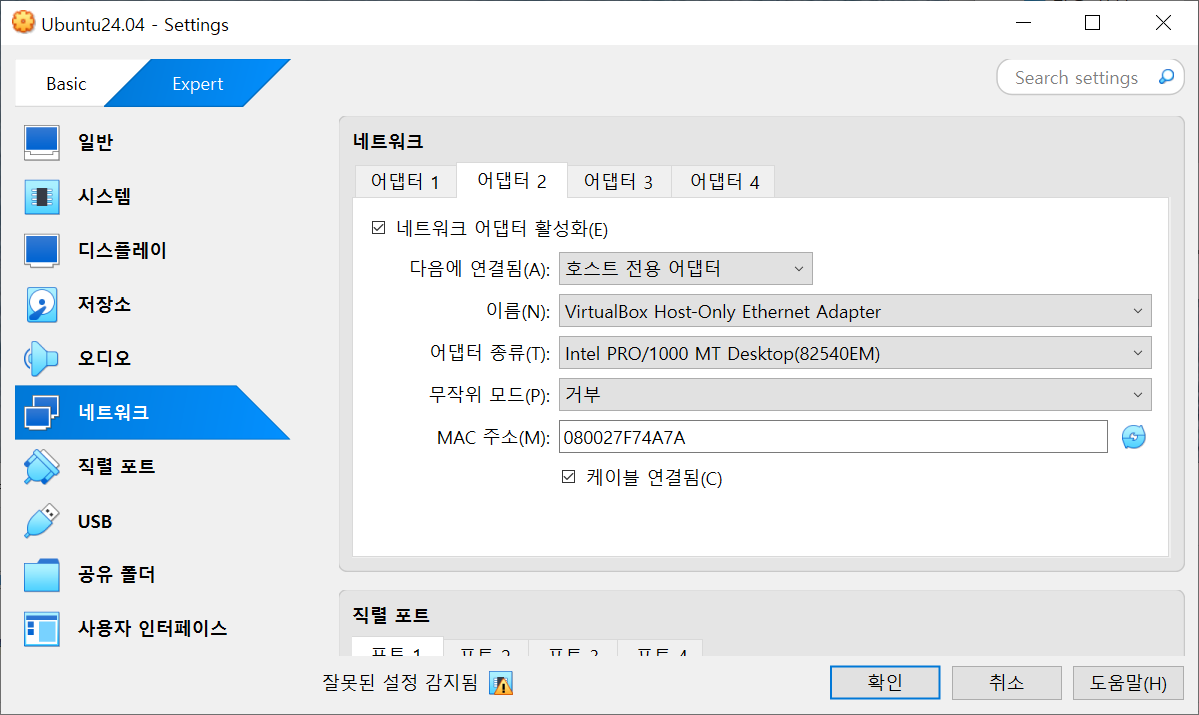Click the 사용자 인터페이스 sidebar label

152,629
